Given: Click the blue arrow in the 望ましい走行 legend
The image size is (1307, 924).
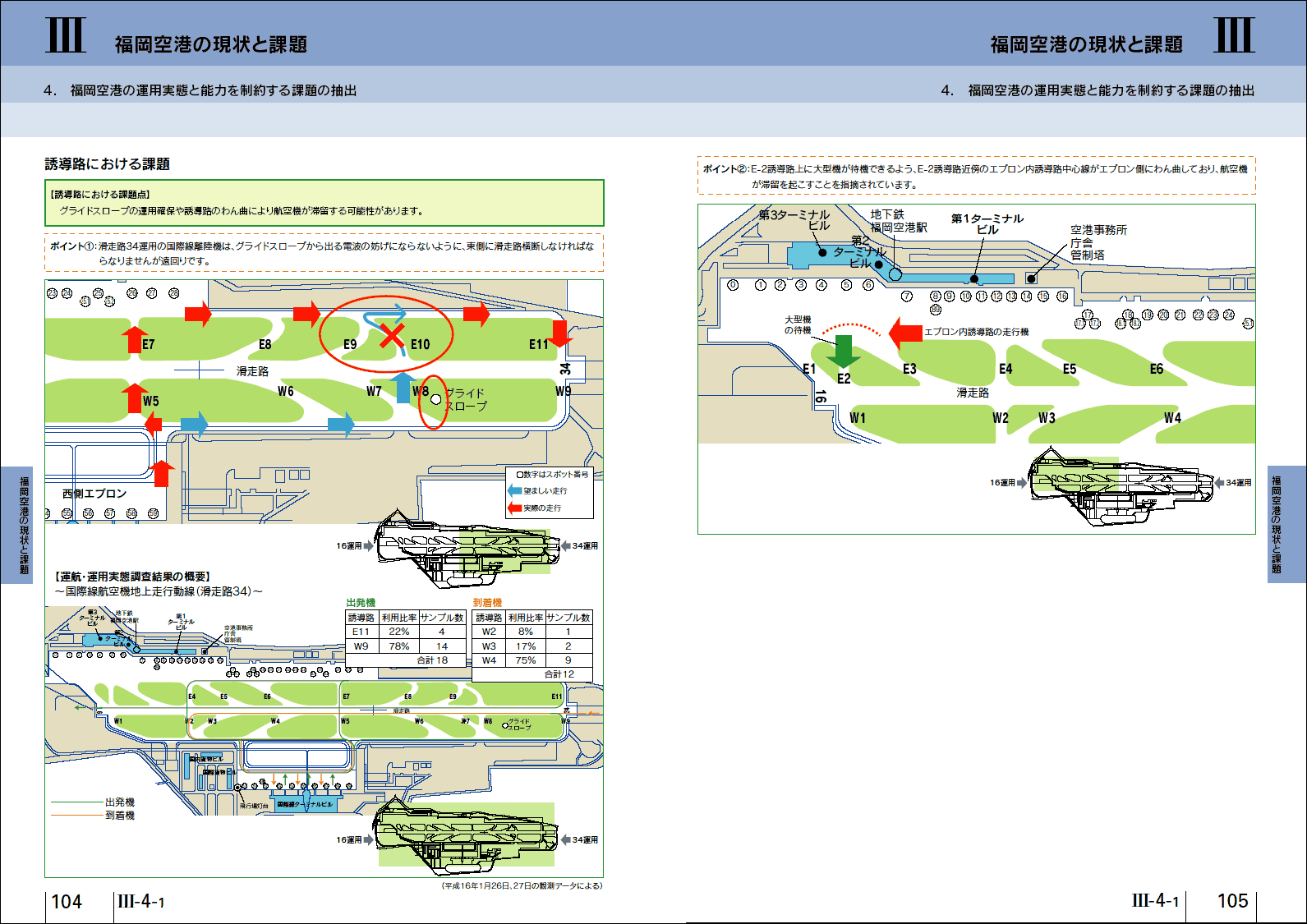Looking at the screenshot, I should click(x=515, y=490).
